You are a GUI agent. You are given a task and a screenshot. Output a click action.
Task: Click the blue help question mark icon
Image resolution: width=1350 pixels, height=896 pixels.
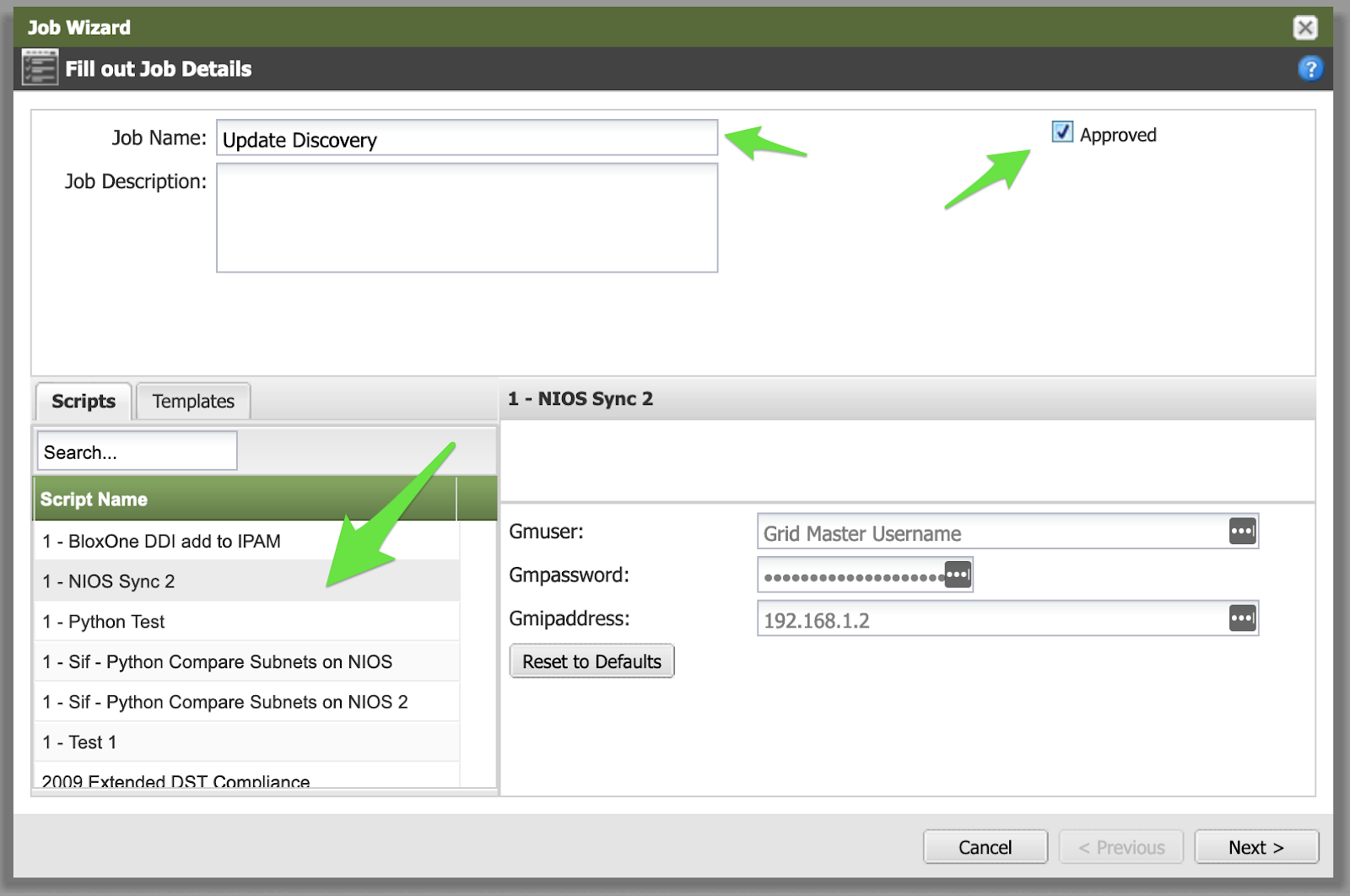click(1309, 68)
